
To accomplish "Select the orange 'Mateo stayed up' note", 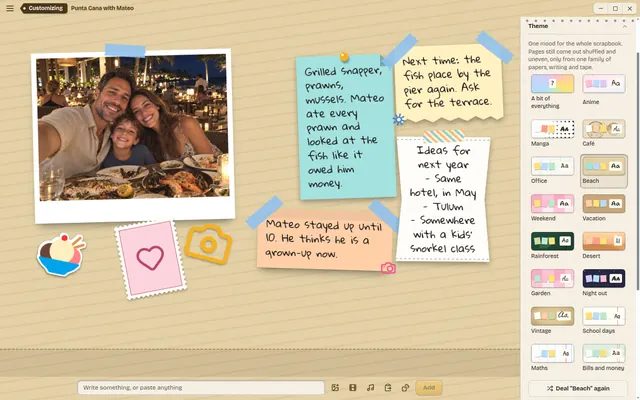I will 324,240.
